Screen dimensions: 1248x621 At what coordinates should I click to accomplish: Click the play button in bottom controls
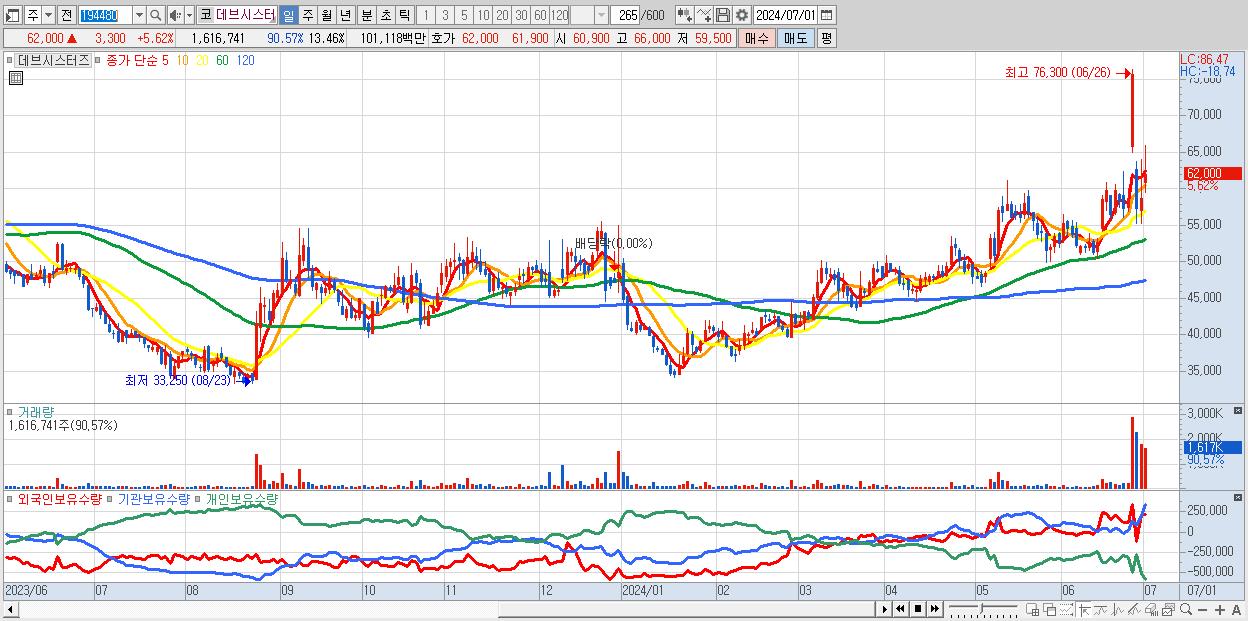pyautogui.click(x=885, y=609)
